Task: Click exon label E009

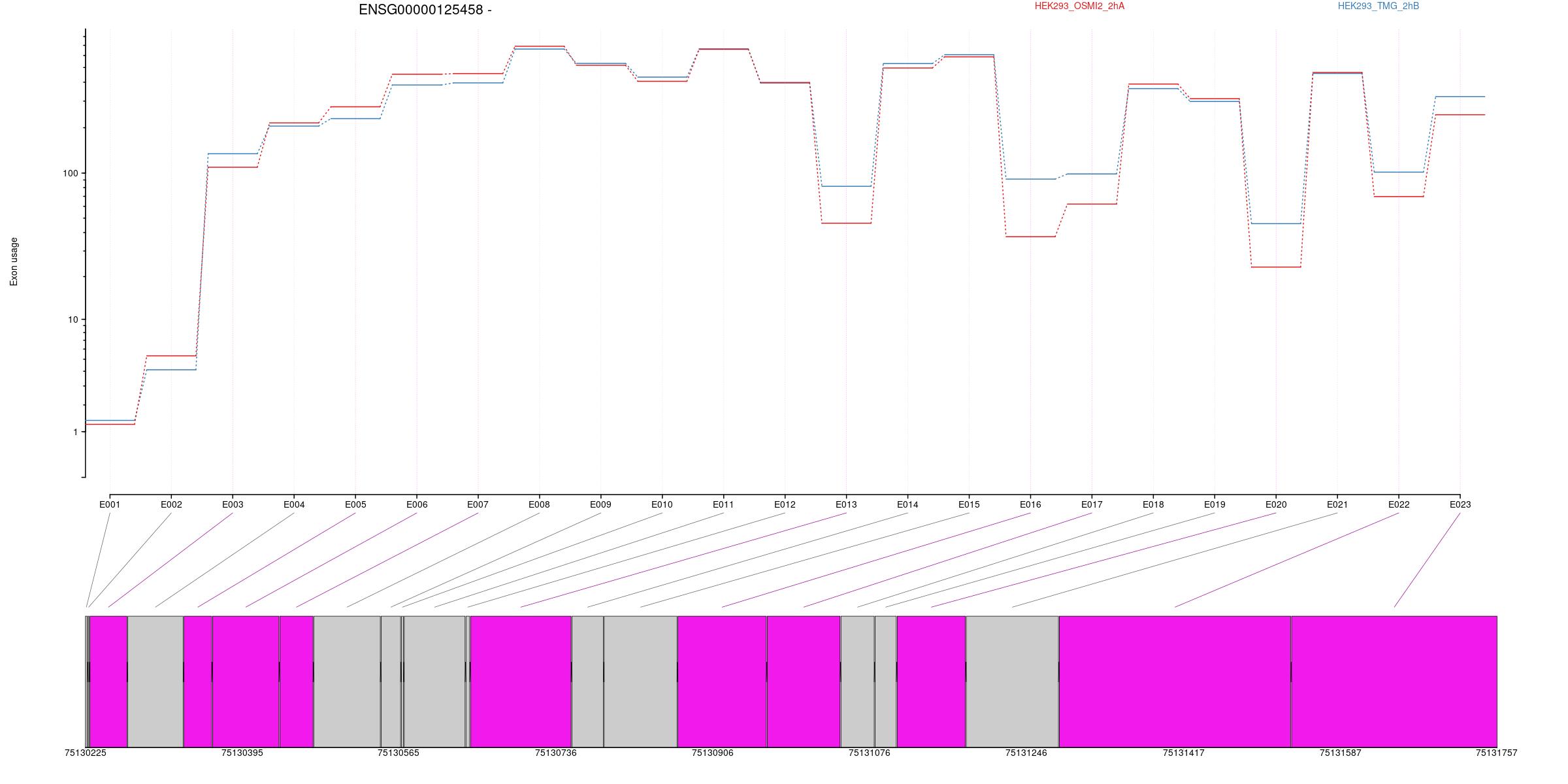Action: pyautogui.click(x=600, y=504)
